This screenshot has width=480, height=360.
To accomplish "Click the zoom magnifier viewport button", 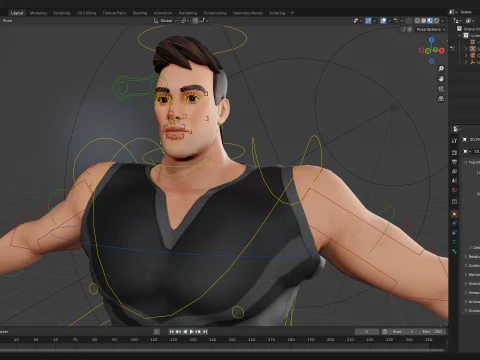I will coord(441,69).
